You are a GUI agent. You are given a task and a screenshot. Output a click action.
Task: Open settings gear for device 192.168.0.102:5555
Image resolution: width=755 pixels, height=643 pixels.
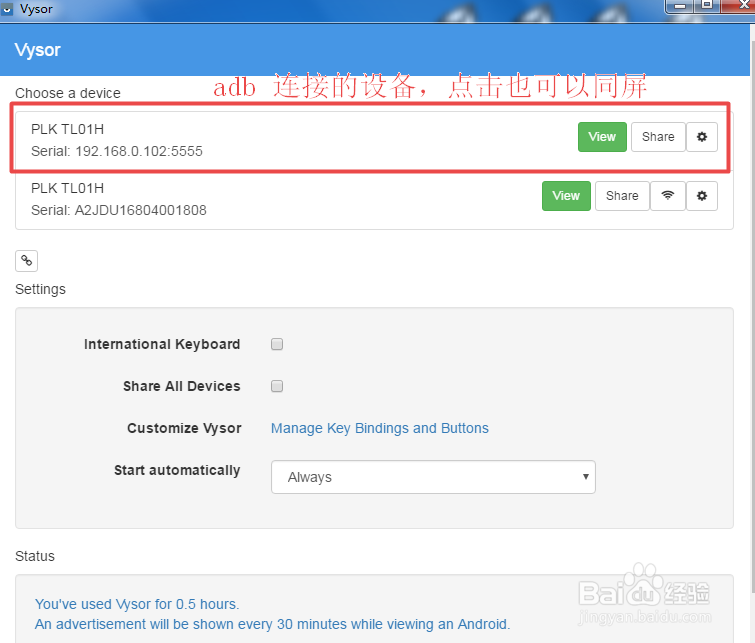point(702,137)
